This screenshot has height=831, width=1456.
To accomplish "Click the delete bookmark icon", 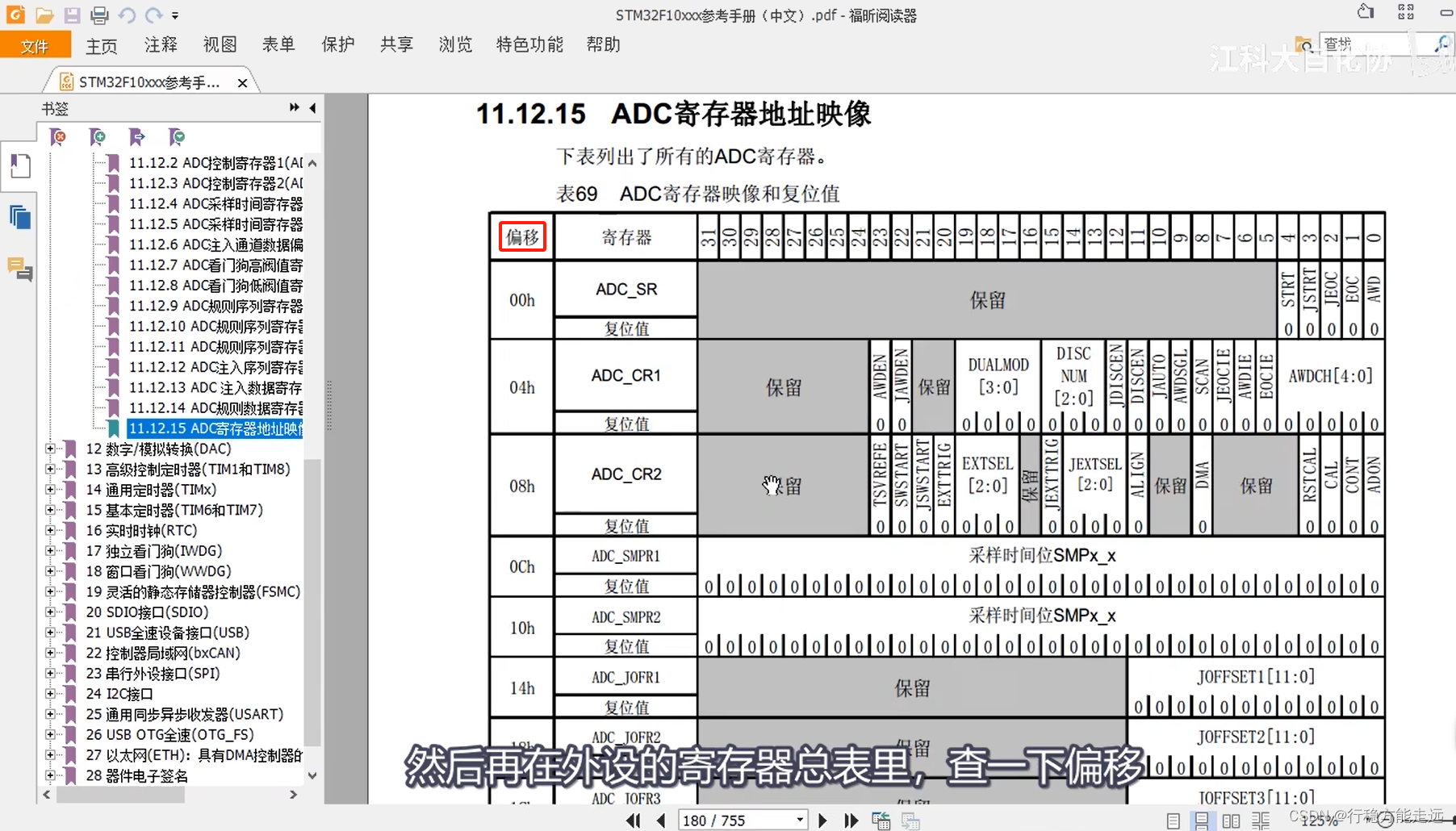I will coord(58,137).
